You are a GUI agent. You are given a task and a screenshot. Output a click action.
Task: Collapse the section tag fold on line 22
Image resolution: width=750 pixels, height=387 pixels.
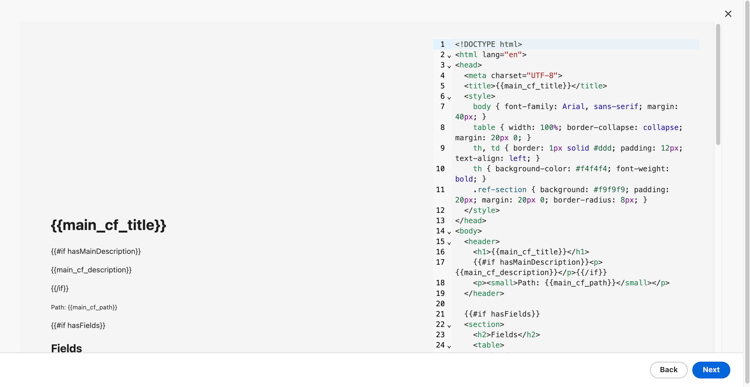[449, 325]
